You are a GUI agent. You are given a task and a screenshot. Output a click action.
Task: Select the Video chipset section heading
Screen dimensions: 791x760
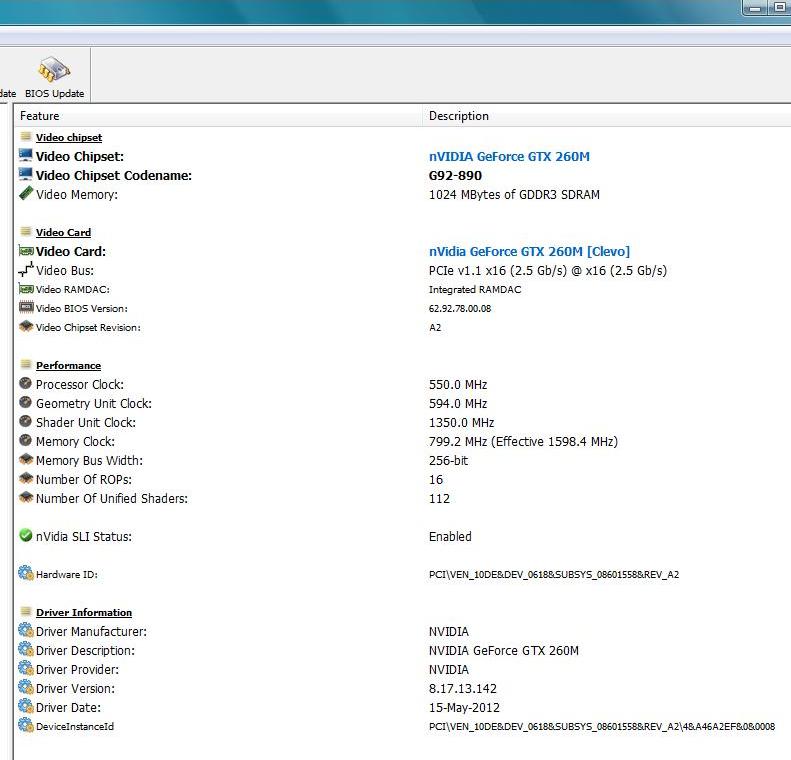coord(69,138)
